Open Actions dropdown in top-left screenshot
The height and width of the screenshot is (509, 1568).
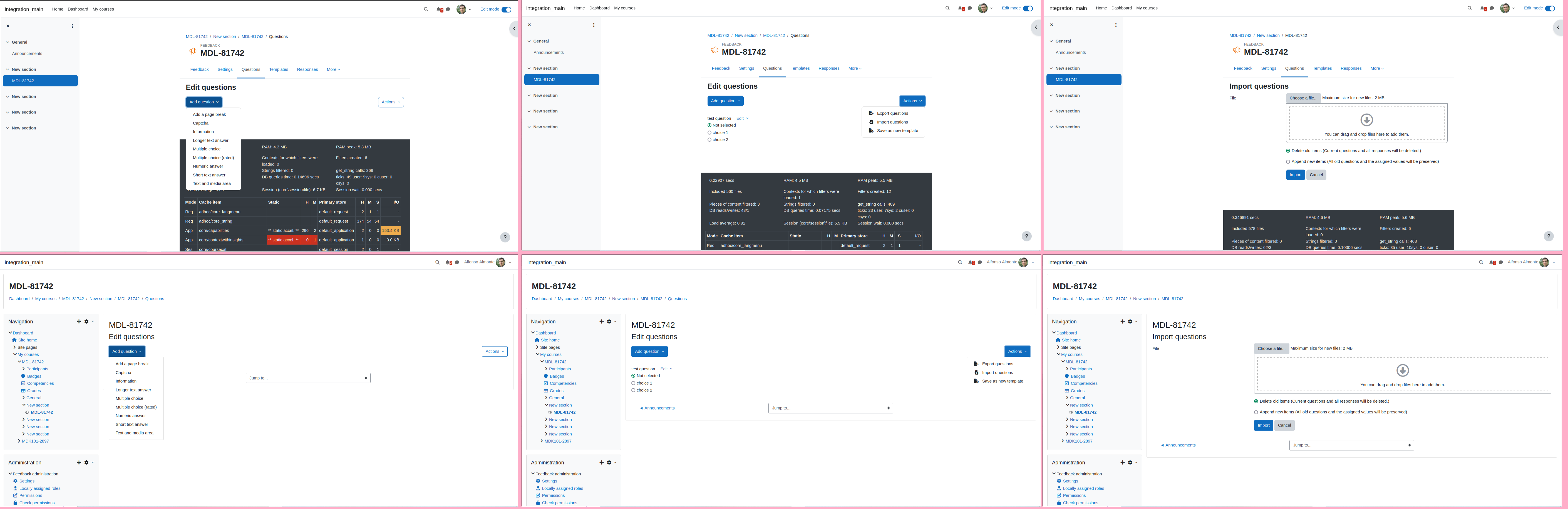[391, 102]
